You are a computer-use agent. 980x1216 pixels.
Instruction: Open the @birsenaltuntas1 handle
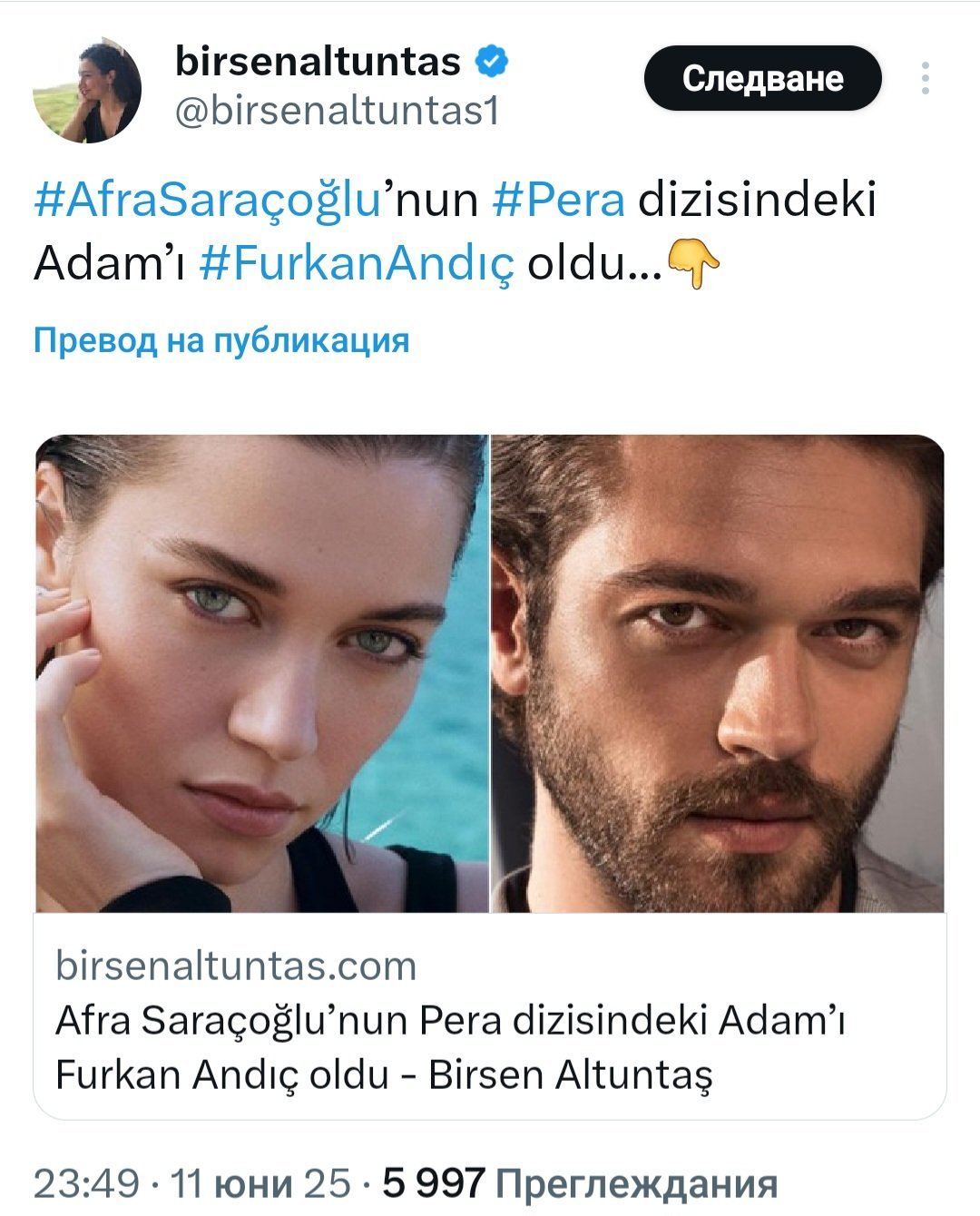click(336, 112)
